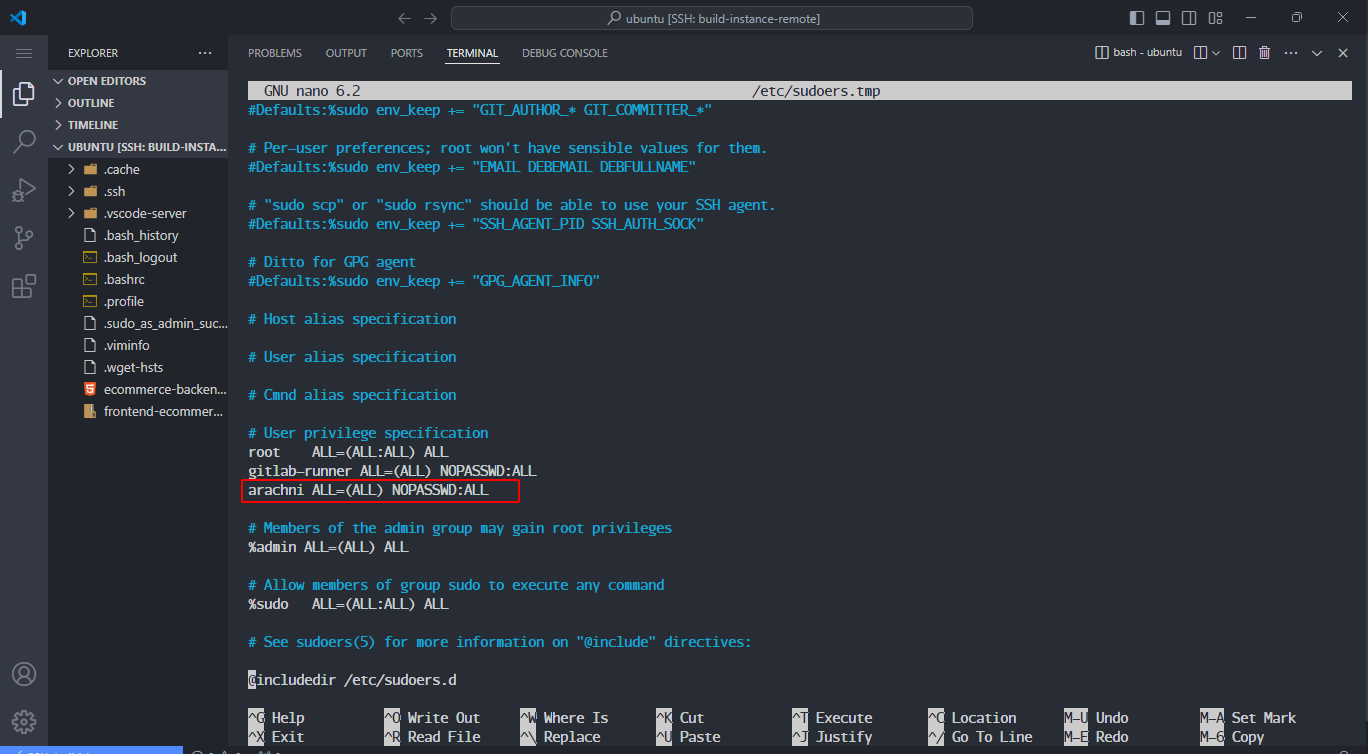1368x754 pixels.
Task: Open the Source Control view
Action: tap(24, 238)
